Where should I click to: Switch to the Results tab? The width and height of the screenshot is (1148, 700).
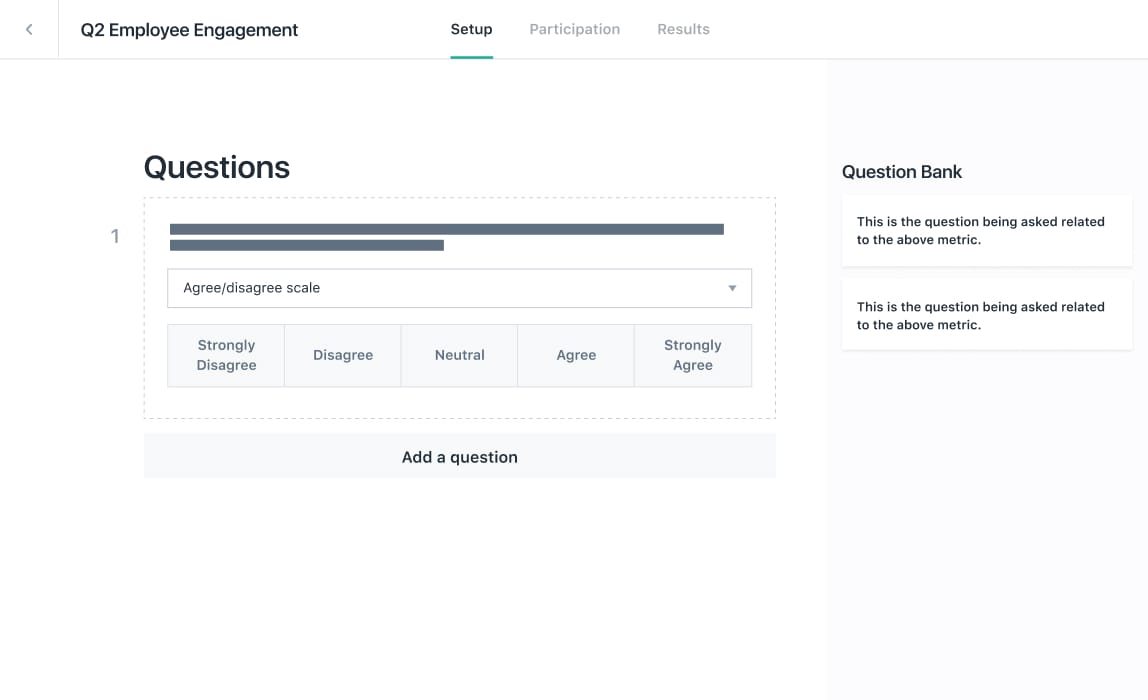click(683, 28)
